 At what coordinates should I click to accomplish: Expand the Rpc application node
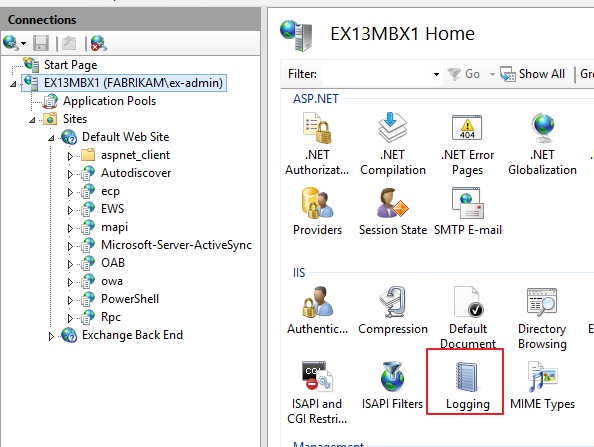[x=70, y=318]
